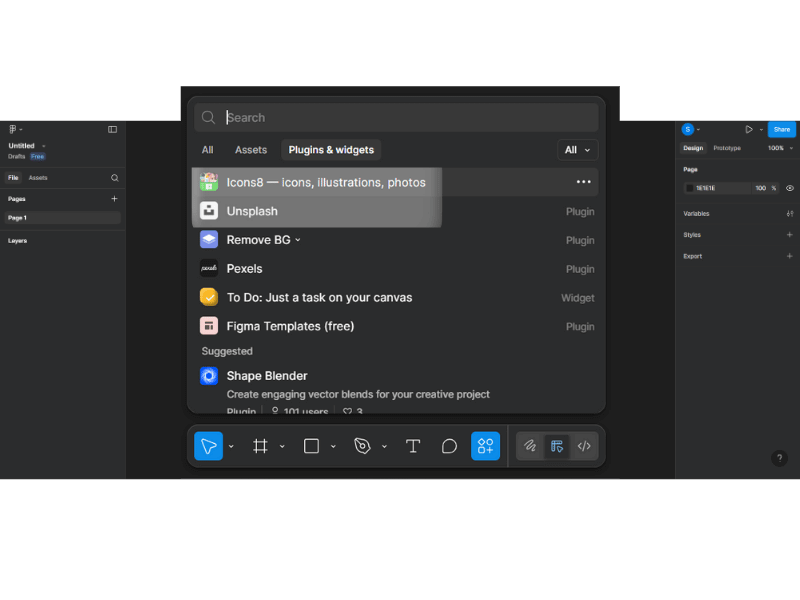Open the Design tab

693,148
